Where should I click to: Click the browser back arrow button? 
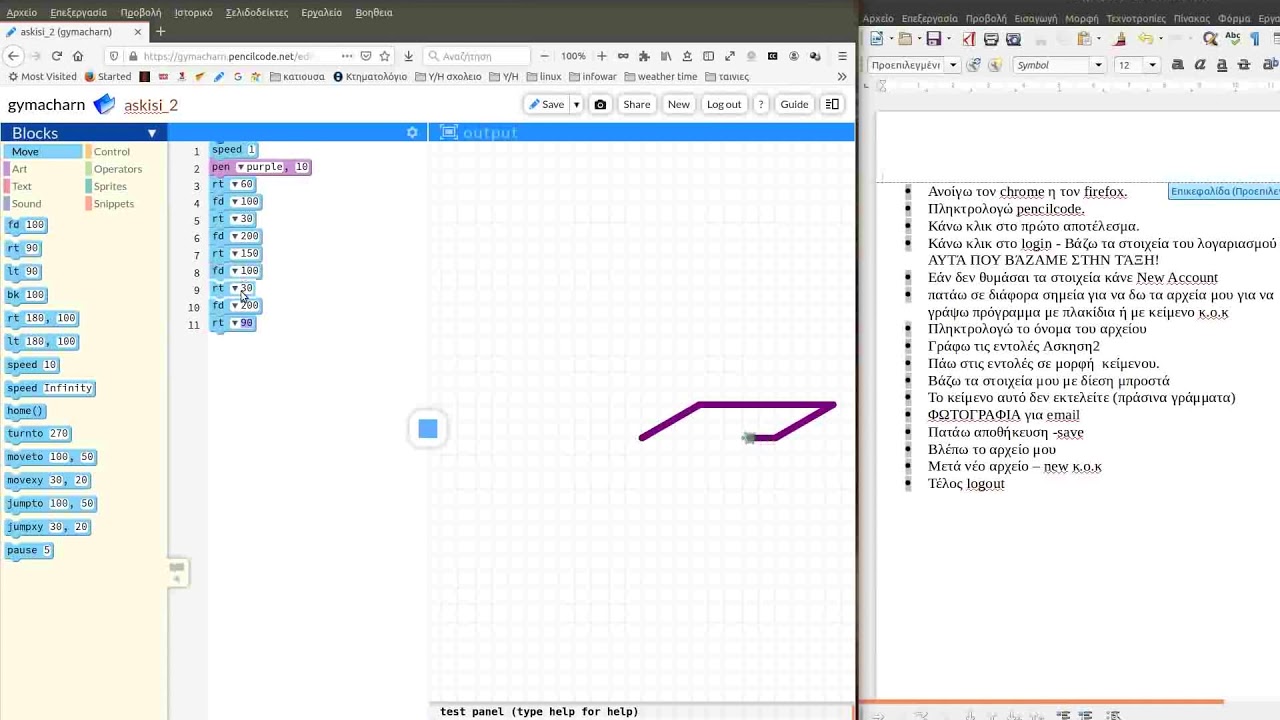pos(14,56)
